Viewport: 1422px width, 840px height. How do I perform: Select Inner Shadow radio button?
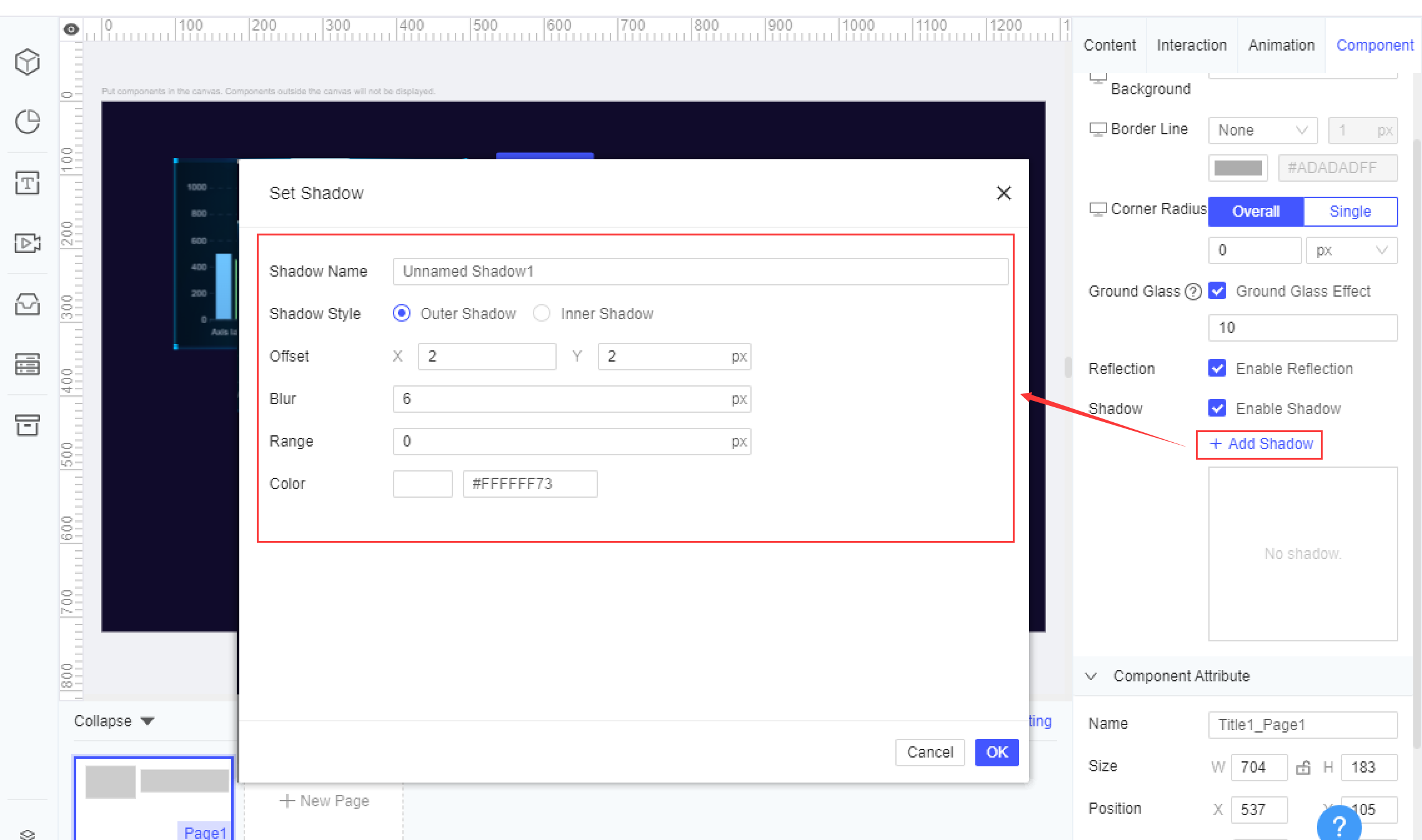pyautogui.click(x=542, y=314)
